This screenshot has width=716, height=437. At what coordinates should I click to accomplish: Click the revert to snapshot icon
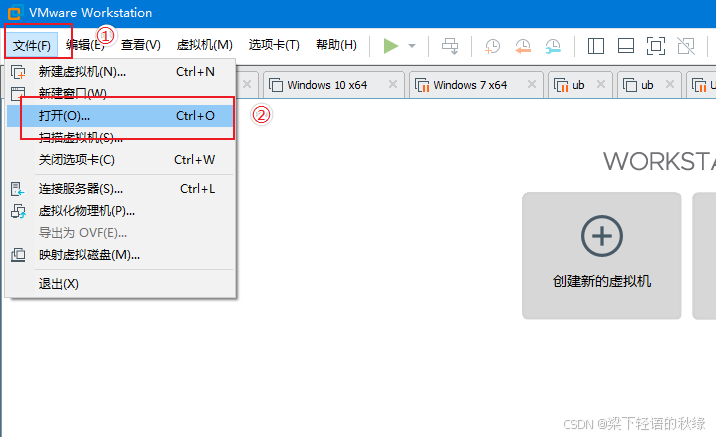[523, 46]
